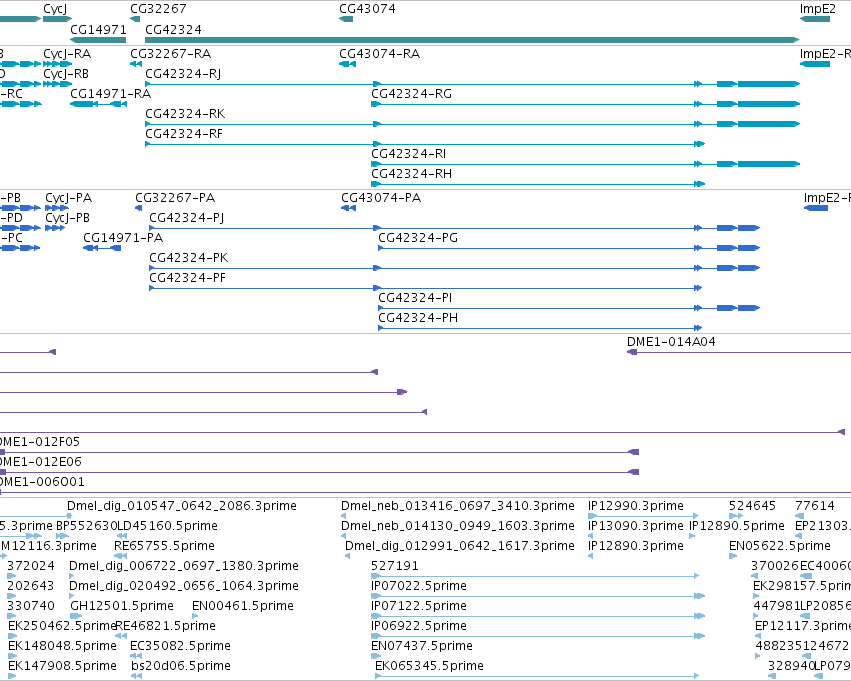Viewport: 851px width, 681px height.
Task: Click the CG32267 gene label
Action: tap(158, 9)
